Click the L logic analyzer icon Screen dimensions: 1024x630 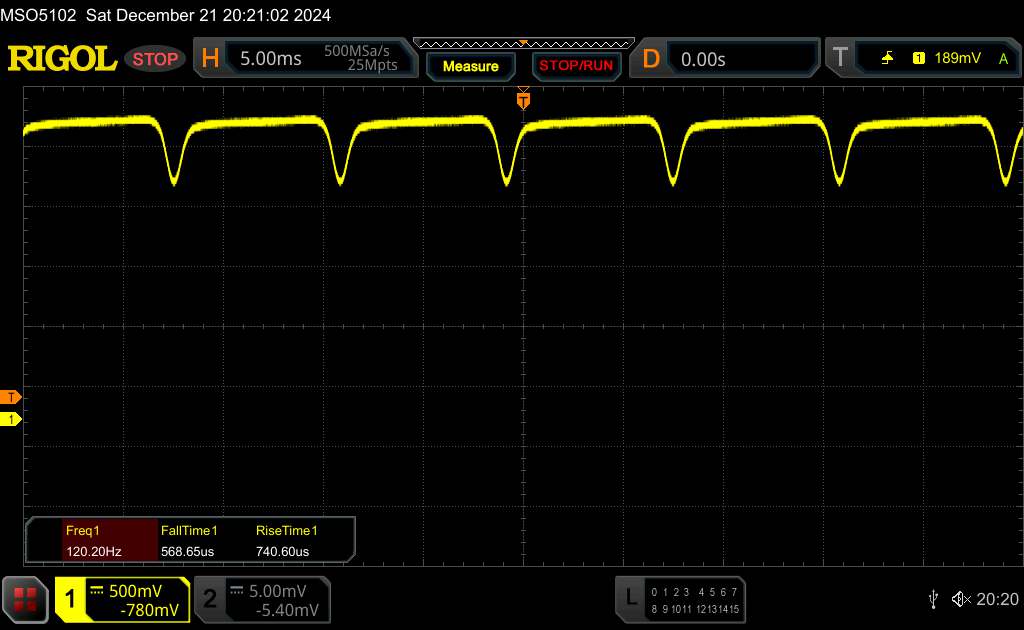[631, 598]
